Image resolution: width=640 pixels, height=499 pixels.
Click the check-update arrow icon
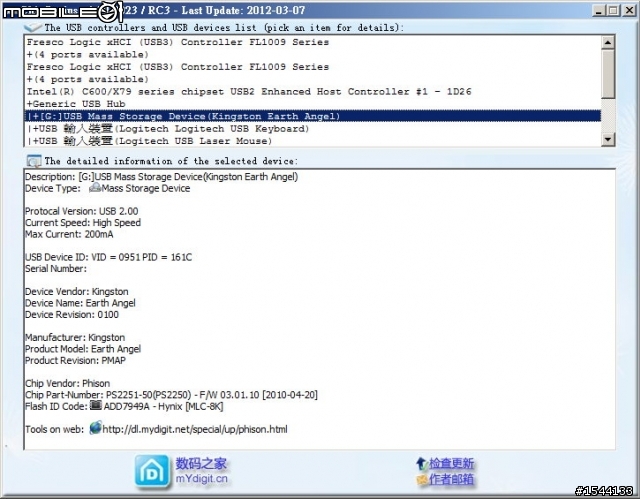pos(421,464)
